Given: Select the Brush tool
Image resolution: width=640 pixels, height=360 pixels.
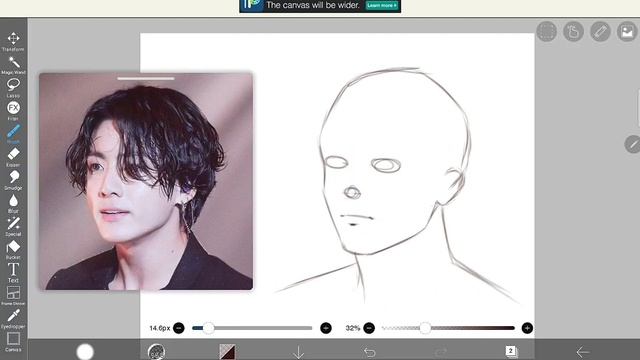Looking at the screenshot, I should tap(13, 134).
